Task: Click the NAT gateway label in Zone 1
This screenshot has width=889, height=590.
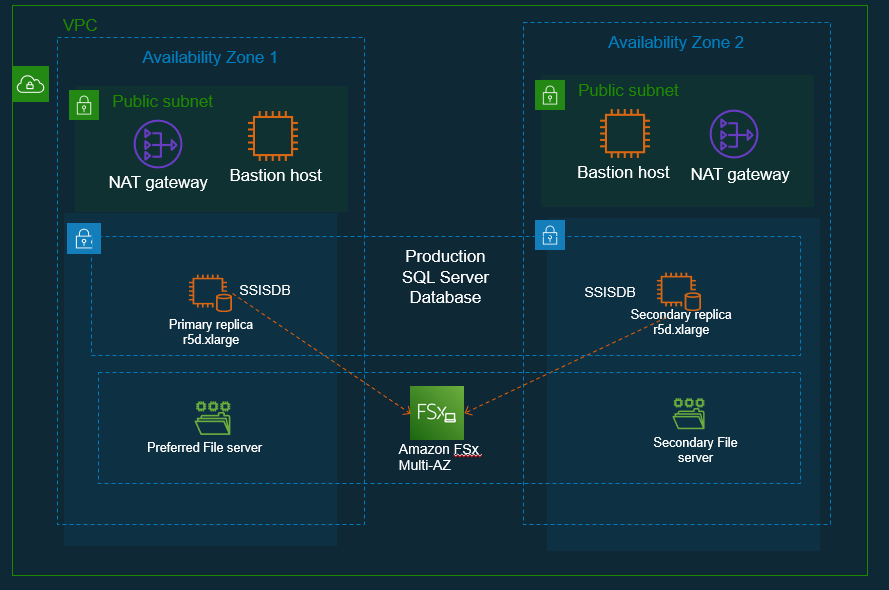Action: (x=158, y=182)
